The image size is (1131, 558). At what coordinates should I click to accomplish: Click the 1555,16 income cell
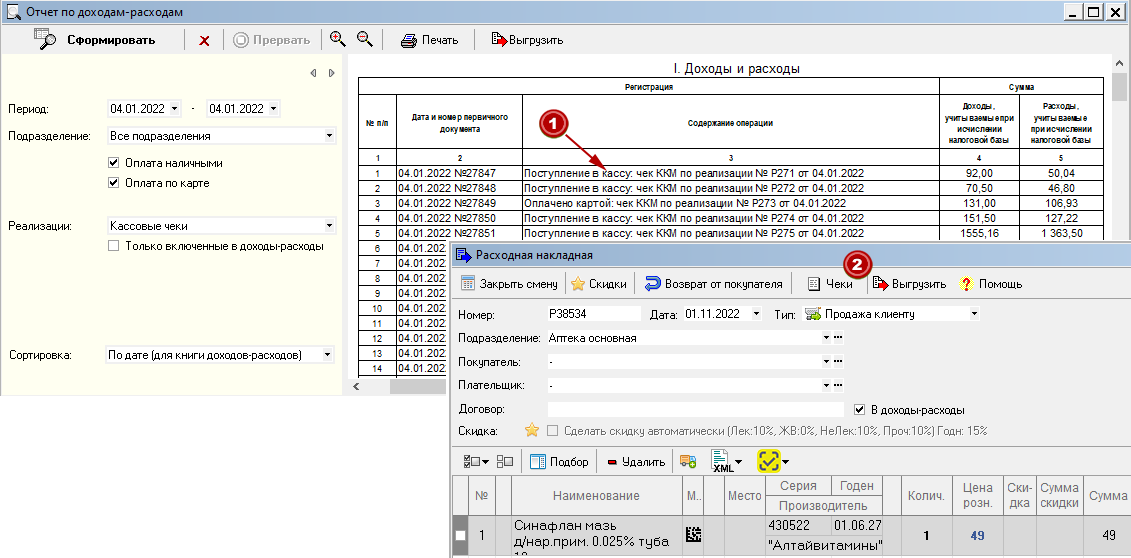(979, 234)
